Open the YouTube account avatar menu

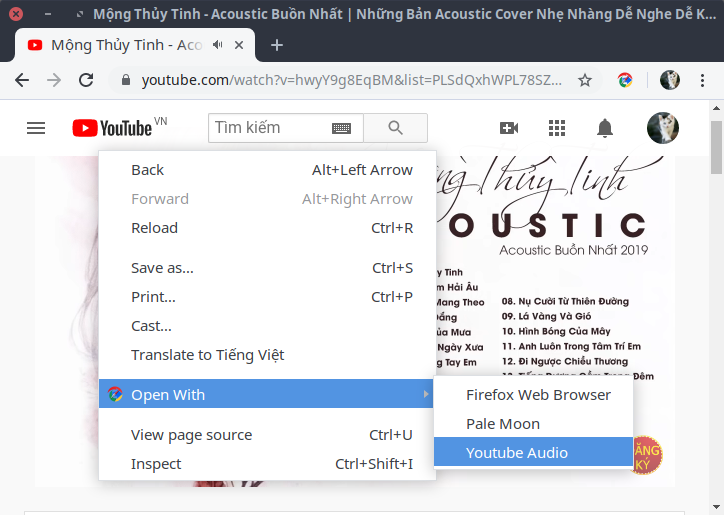[x=663, y=128]
